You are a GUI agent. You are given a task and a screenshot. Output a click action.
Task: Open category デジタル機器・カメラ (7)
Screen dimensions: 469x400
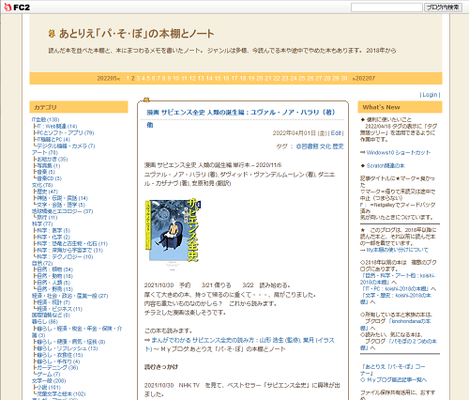click(66, 146)
